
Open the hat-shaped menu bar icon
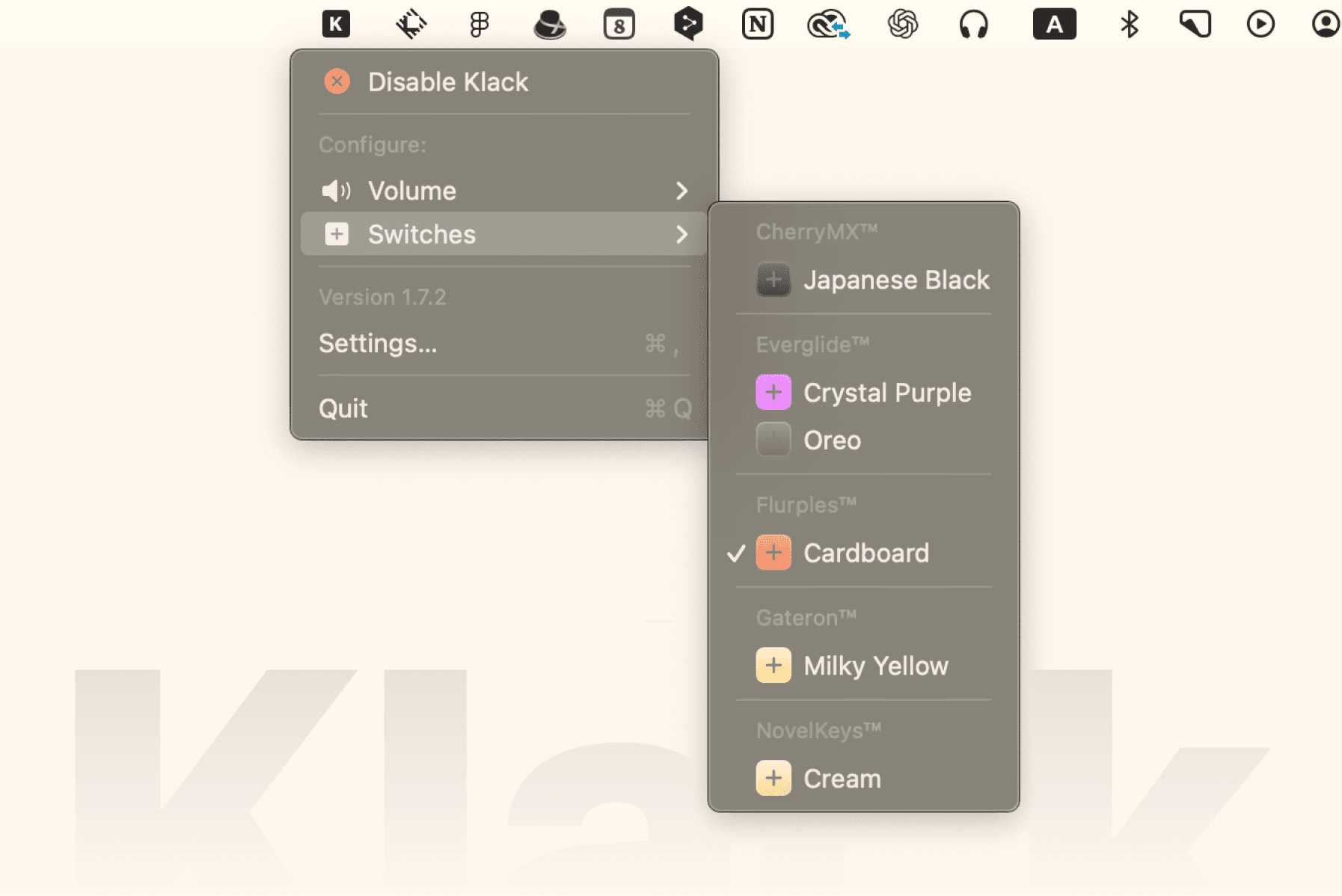pyautogui.click(x=550, y=24)
